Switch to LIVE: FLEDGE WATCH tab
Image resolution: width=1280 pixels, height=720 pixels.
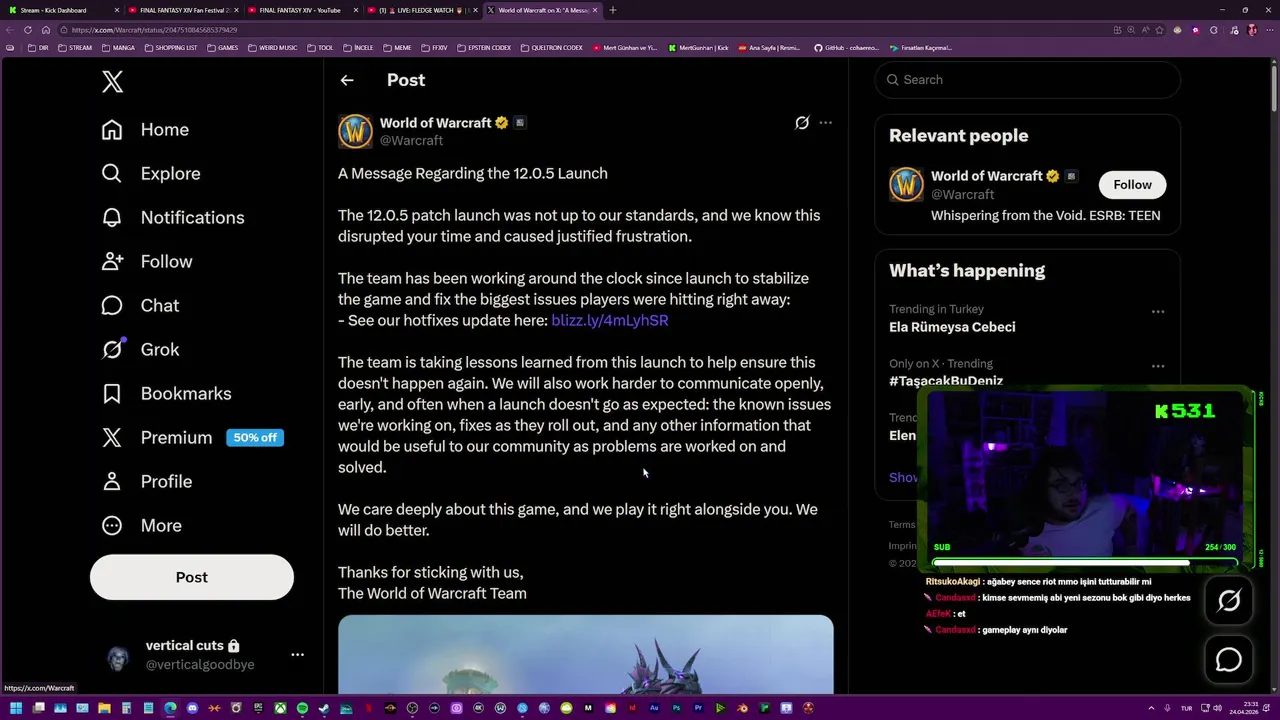[423, 10]
